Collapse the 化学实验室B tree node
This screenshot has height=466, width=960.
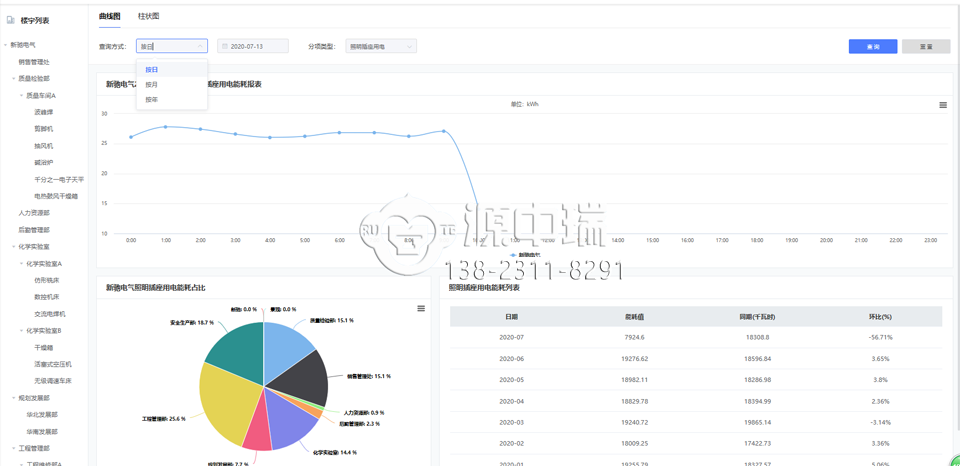coord(22,331)
